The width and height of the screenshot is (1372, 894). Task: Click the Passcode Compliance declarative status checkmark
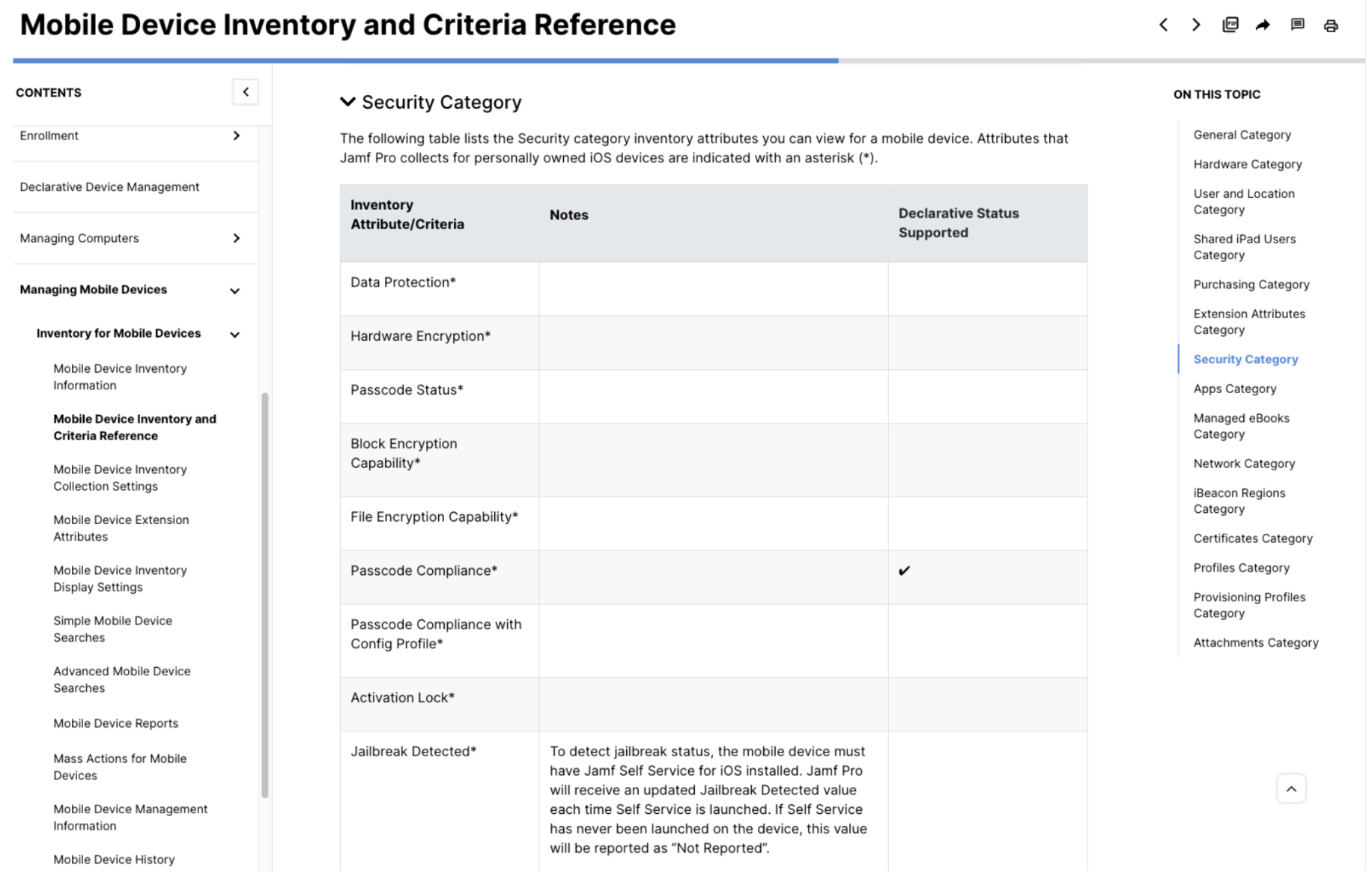pyautogui.click(x=904, y=570)
